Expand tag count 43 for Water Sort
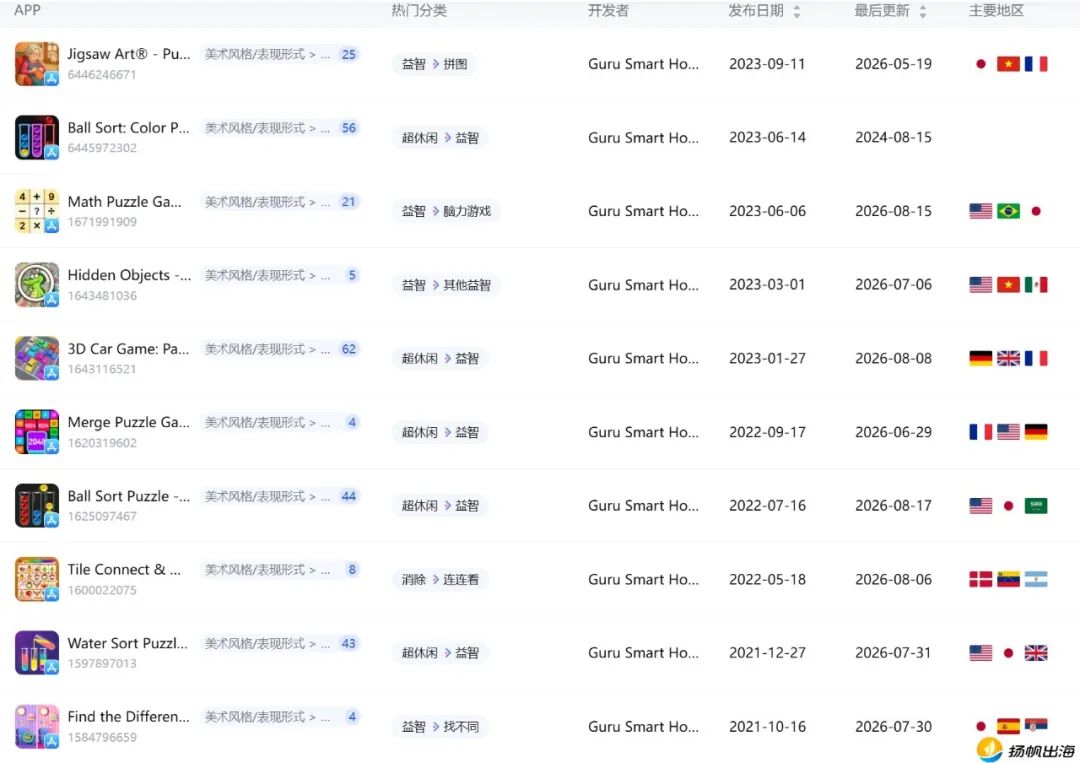The width and height of the screenshot is (1080, 763). 349,643
